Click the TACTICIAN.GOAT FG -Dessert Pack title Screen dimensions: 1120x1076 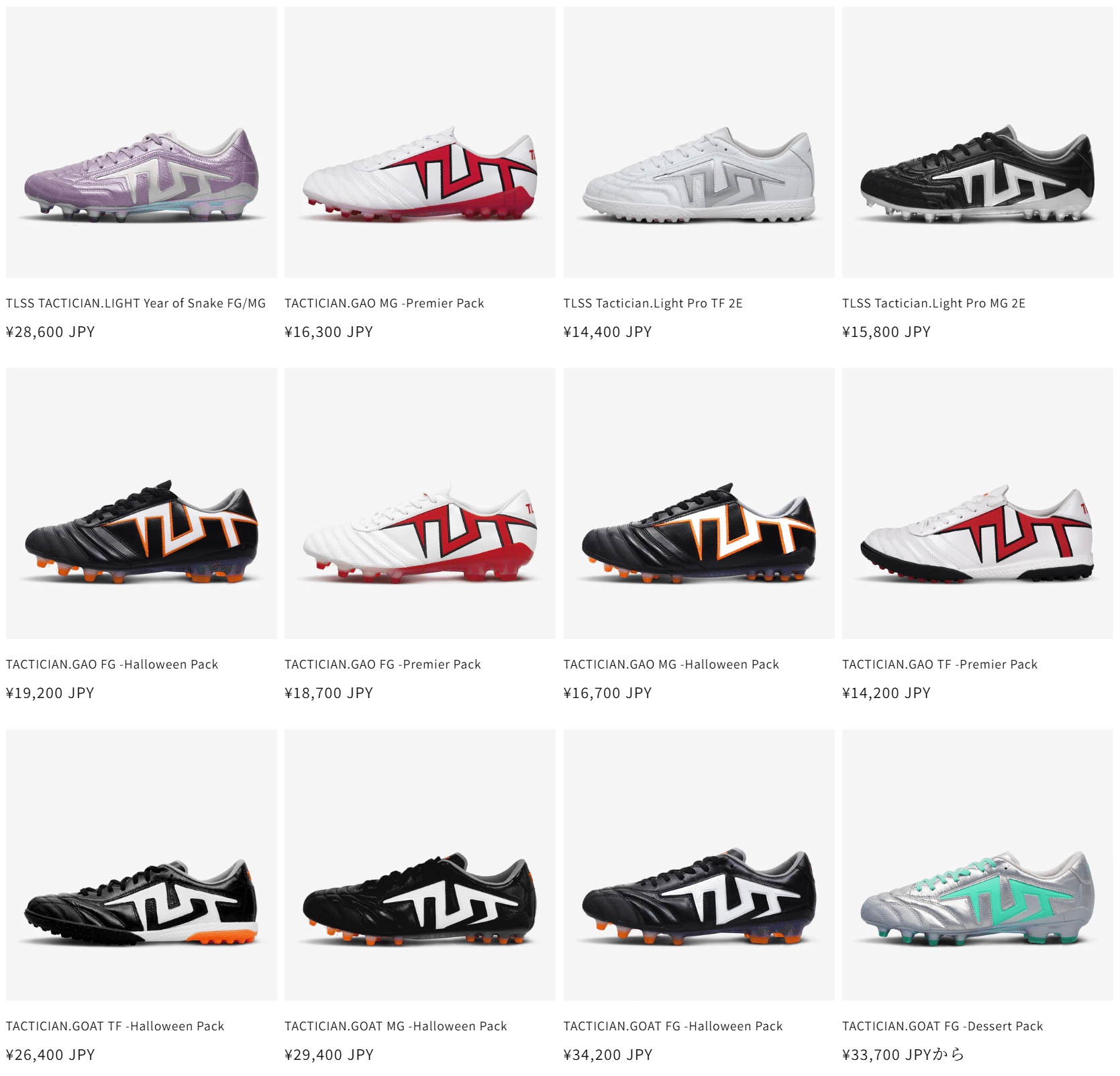point(943,1026)
